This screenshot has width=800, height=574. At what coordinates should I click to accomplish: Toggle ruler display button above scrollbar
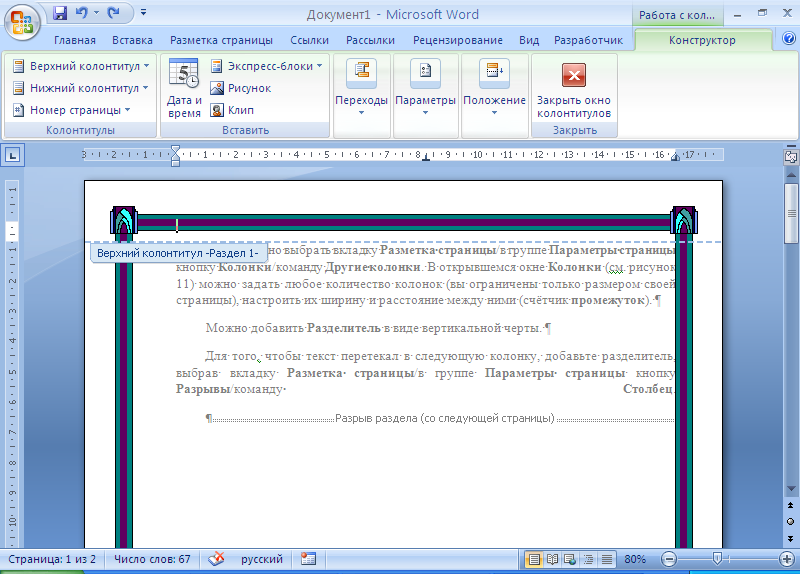click(x=791, y=157)
